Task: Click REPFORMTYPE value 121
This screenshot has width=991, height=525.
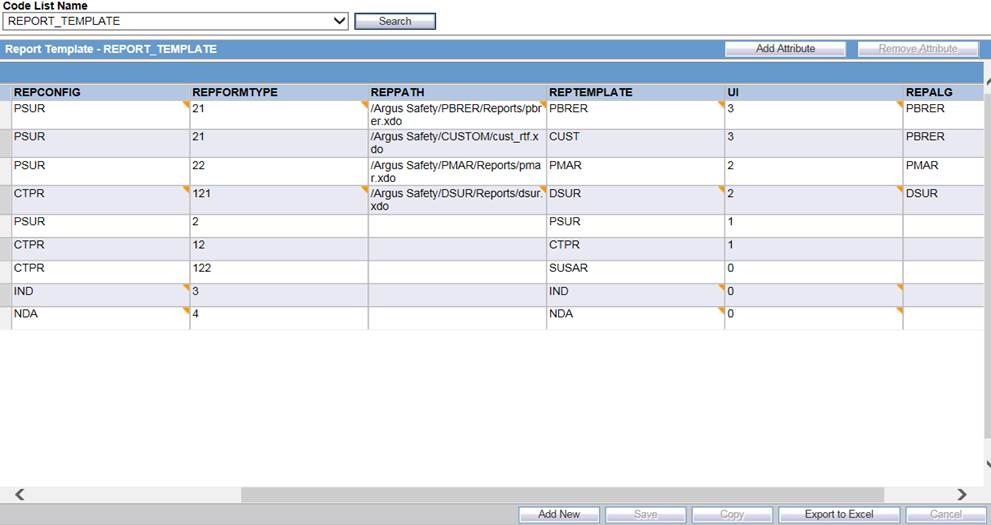Action: (279, 200)
